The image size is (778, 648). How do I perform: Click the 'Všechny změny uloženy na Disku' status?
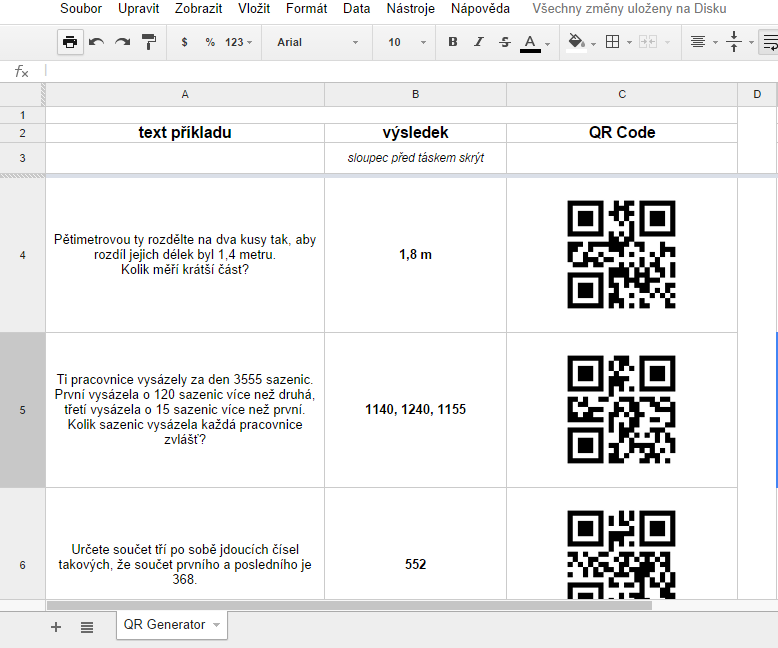tap(629, 8)
